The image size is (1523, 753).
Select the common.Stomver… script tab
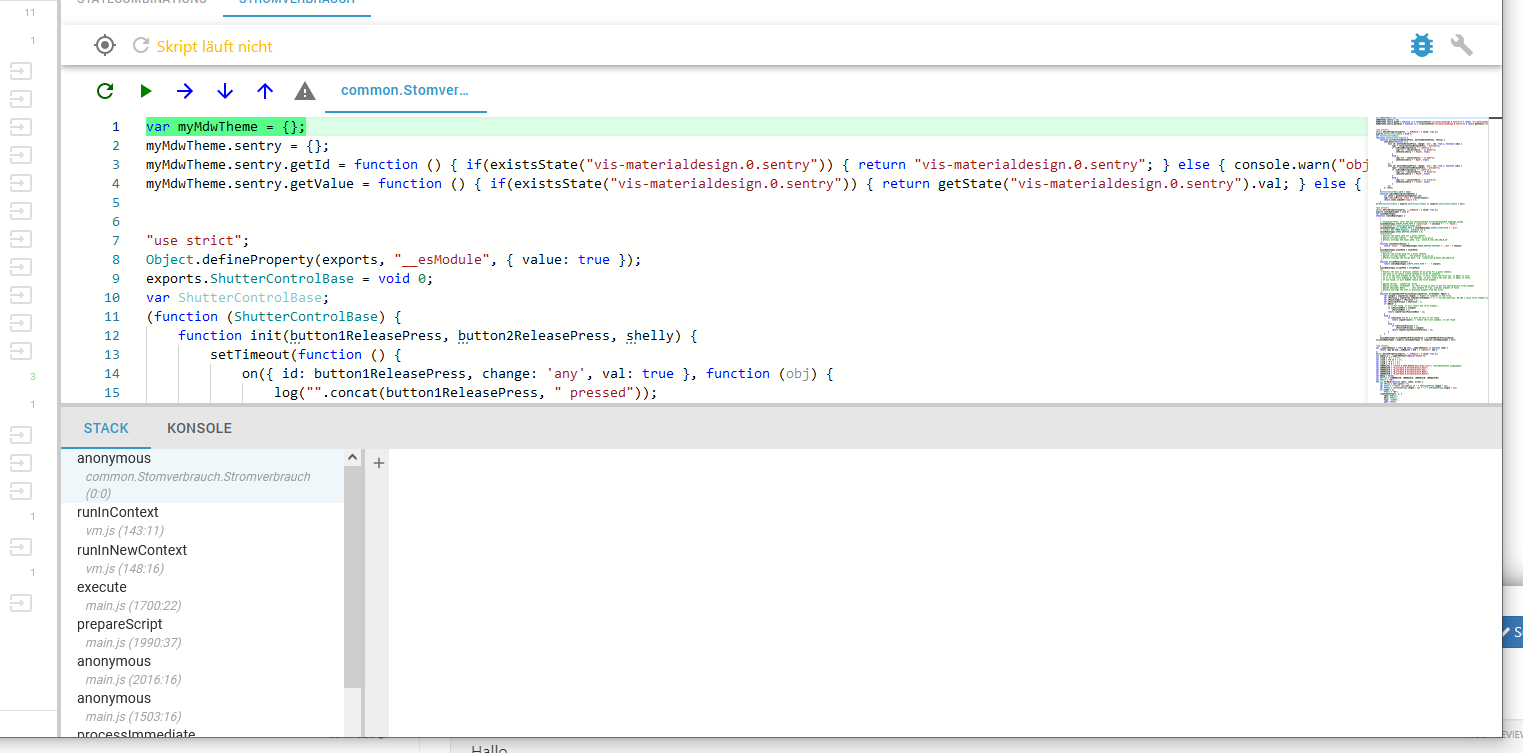coord(405,90)
